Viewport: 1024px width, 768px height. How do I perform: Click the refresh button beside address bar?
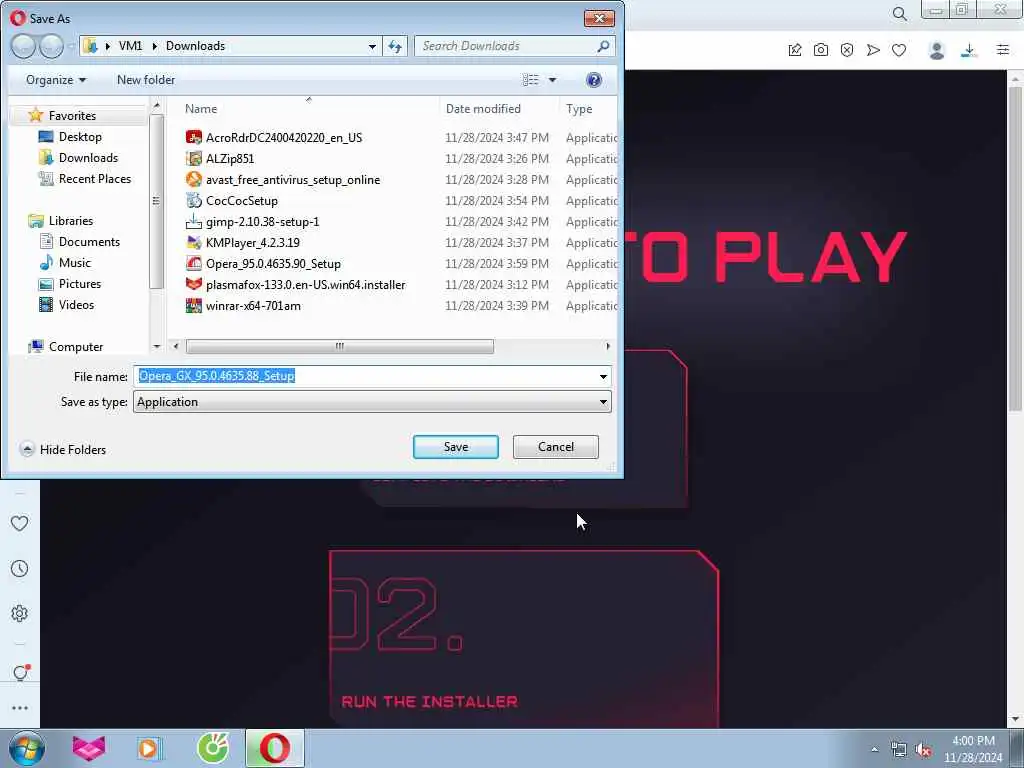[394, 46]
